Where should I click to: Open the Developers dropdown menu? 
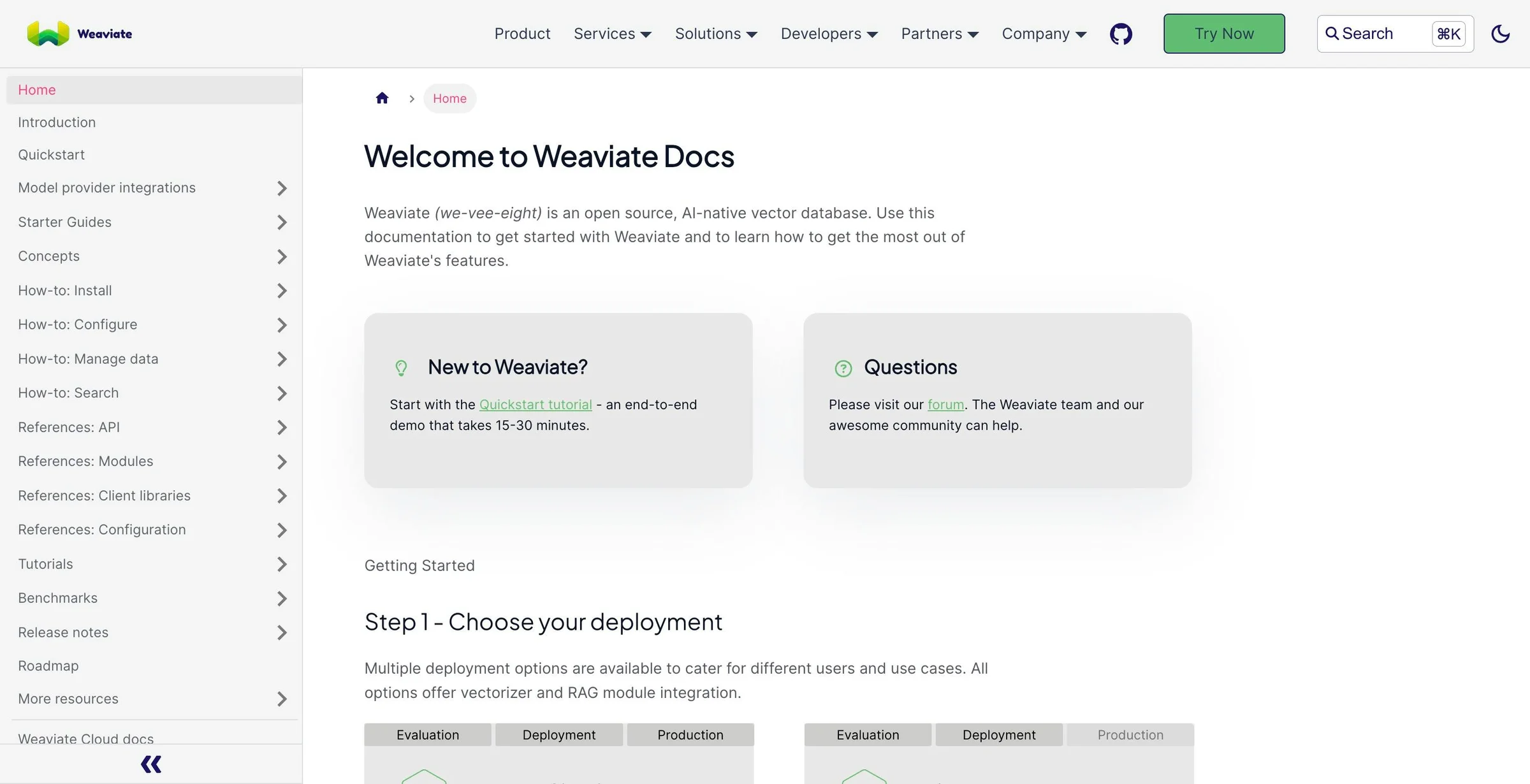(829, 34)
